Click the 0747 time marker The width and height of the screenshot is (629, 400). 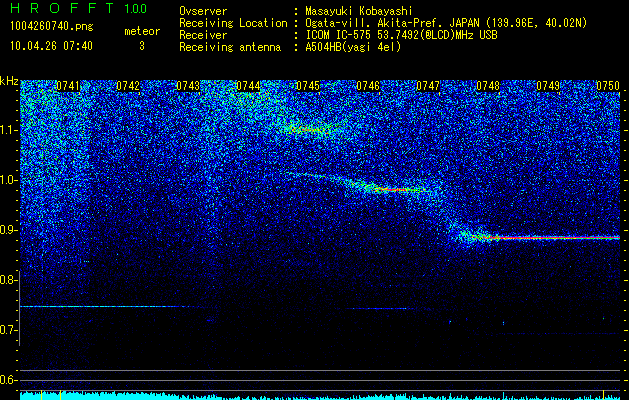428,86
